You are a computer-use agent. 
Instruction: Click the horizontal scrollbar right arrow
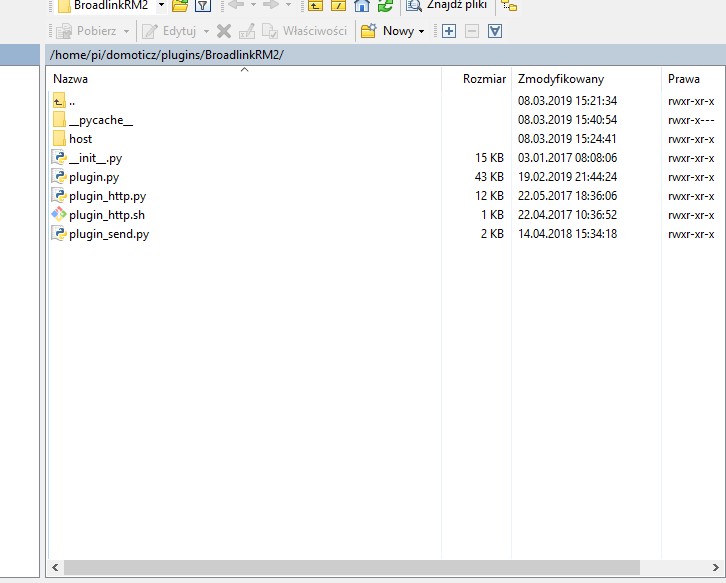715,567
